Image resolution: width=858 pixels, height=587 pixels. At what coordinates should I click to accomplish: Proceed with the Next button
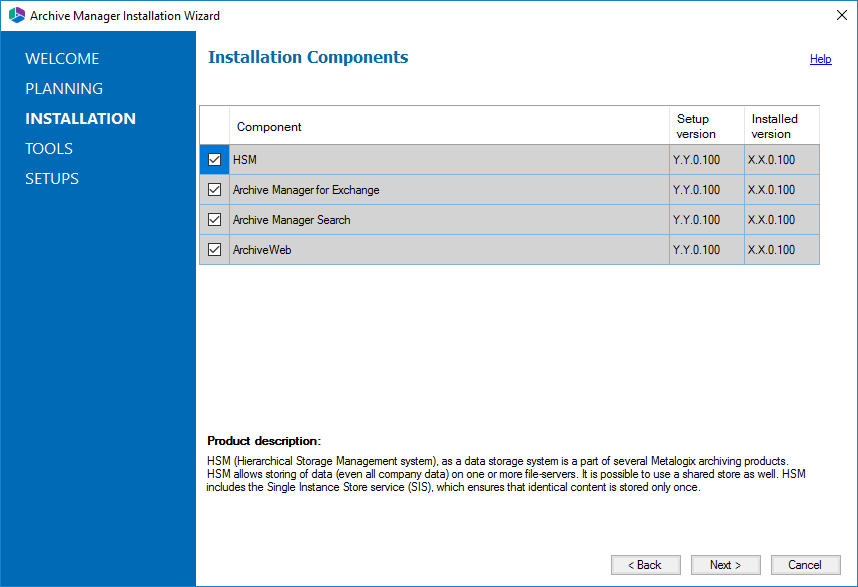725,565
